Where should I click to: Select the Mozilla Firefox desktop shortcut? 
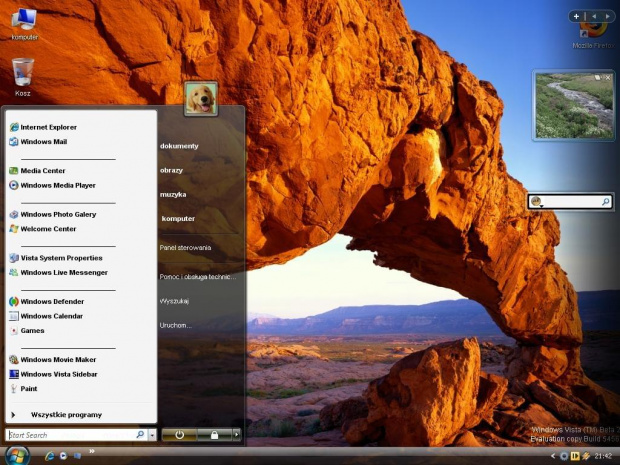[x=594, y=37]
